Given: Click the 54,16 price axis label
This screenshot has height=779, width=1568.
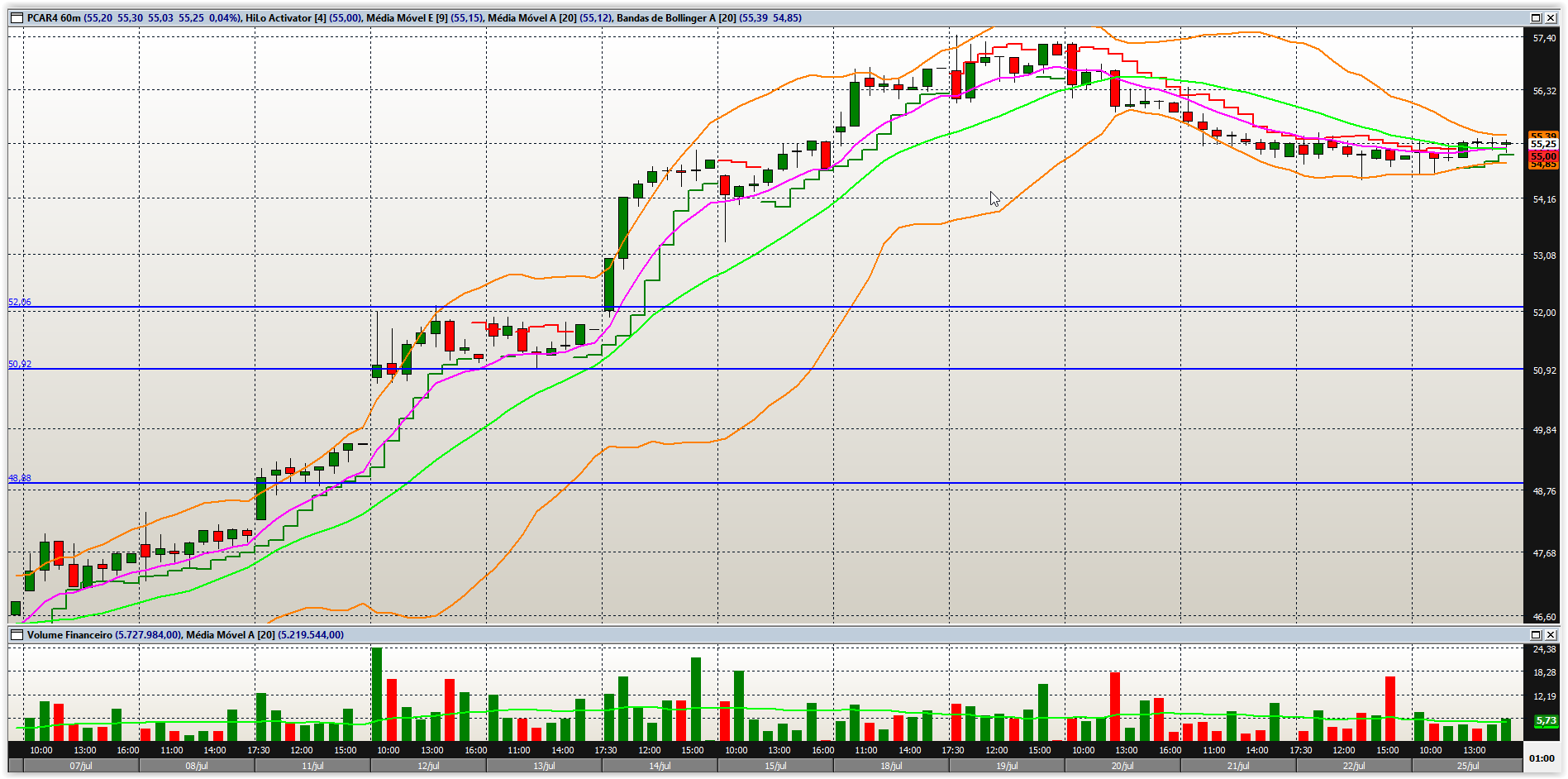Looking at the screenshot, I should click(1544, 199).
